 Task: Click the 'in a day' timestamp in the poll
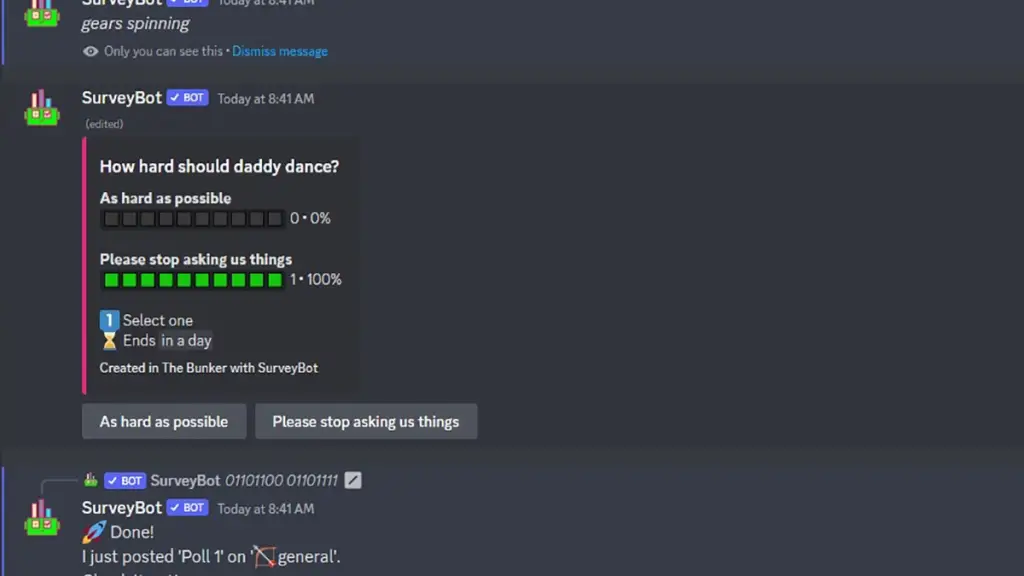coord(186,341)
